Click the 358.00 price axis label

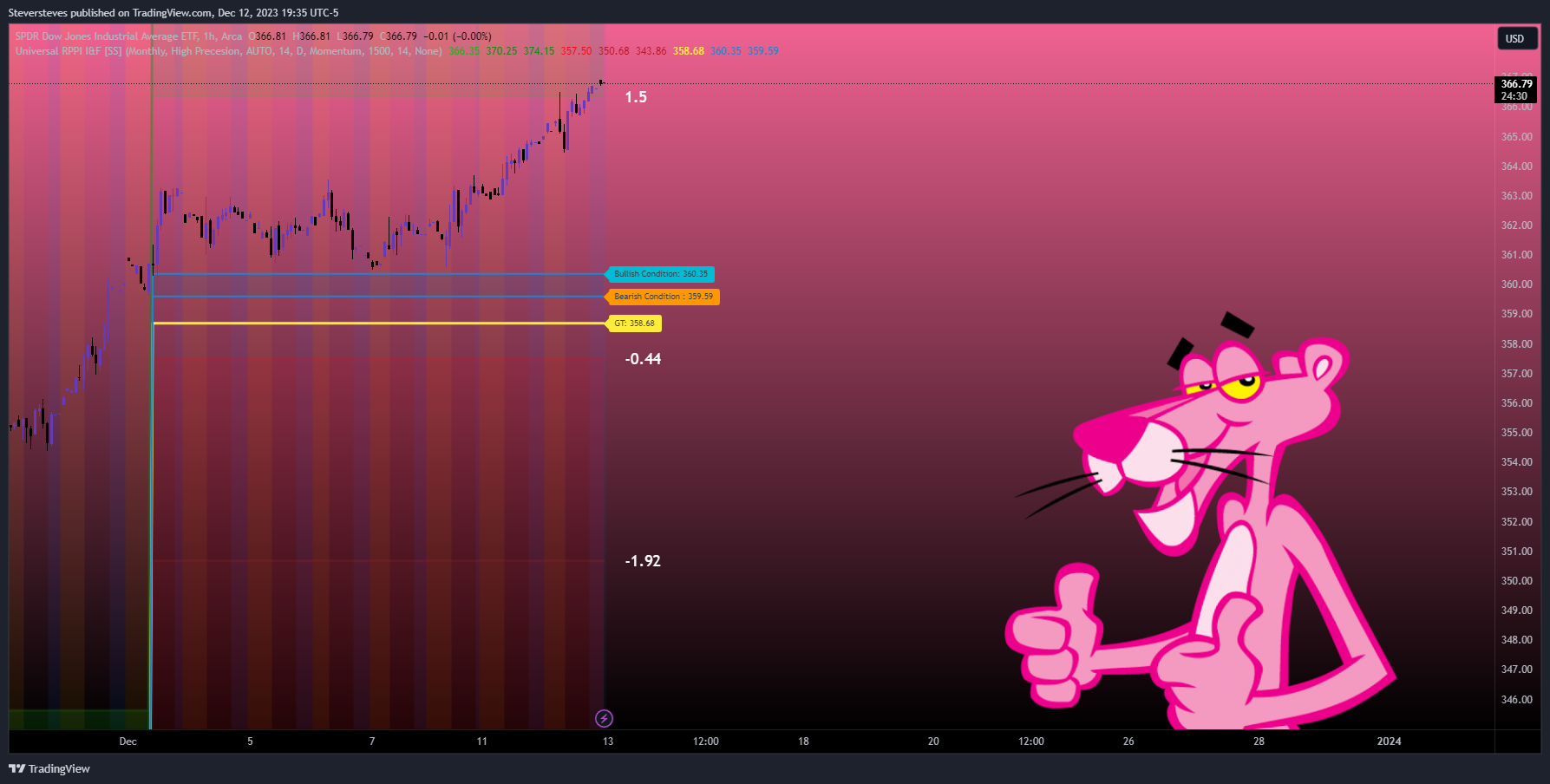coord(1516,344)
